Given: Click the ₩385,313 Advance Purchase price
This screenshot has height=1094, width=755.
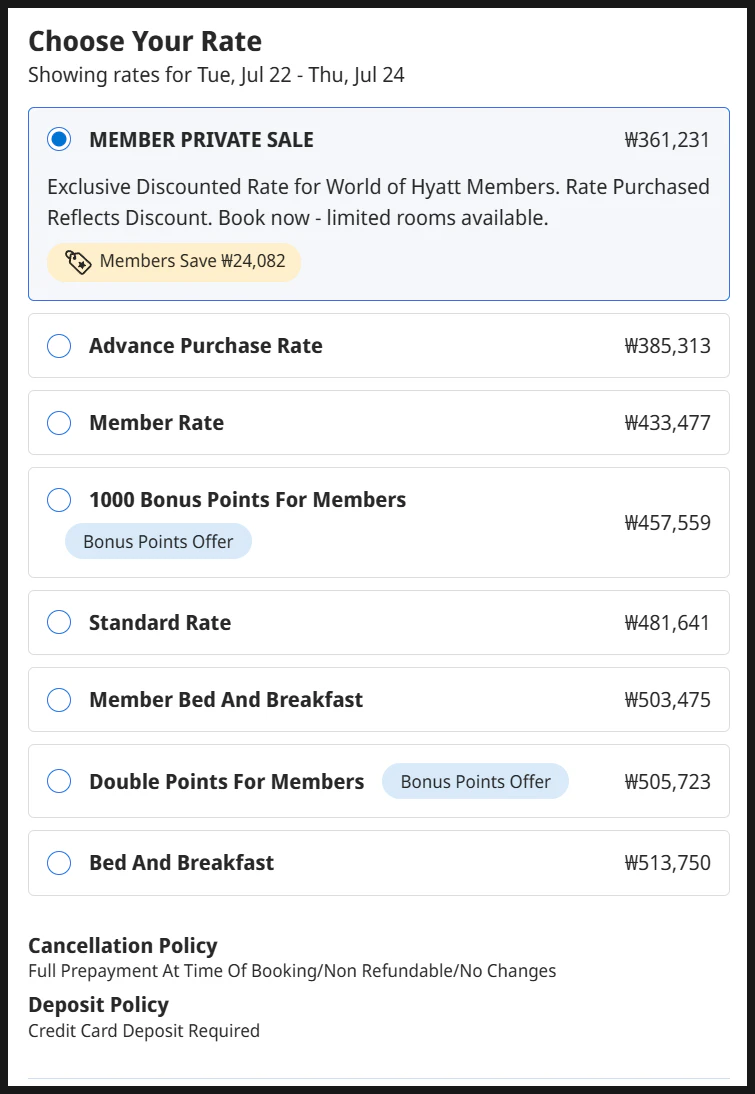Looking at the screenshot, I should (667, 345).
